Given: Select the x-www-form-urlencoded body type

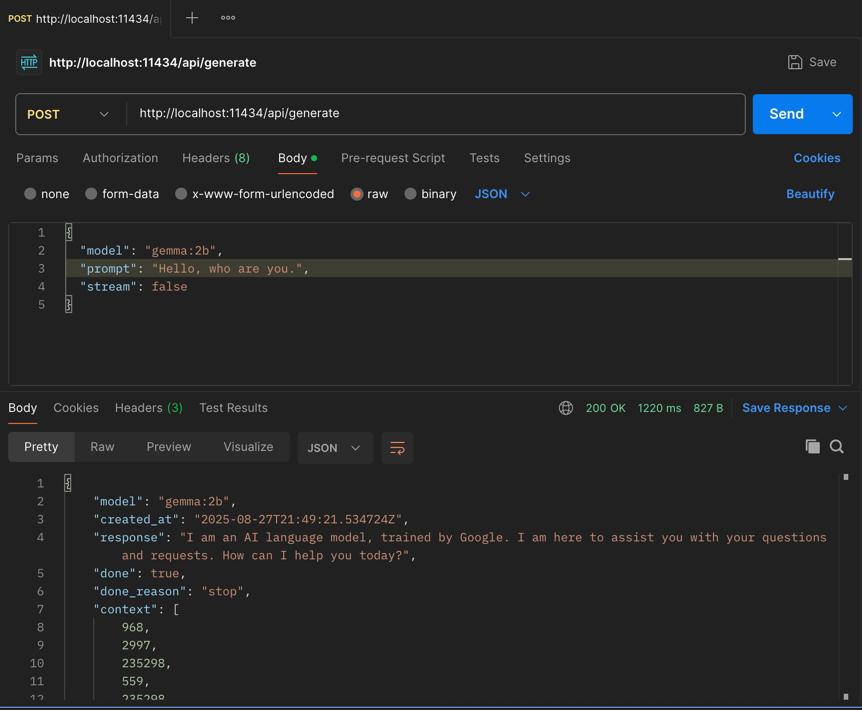Looking at the screenshot, I should click(x=181, y=194).
